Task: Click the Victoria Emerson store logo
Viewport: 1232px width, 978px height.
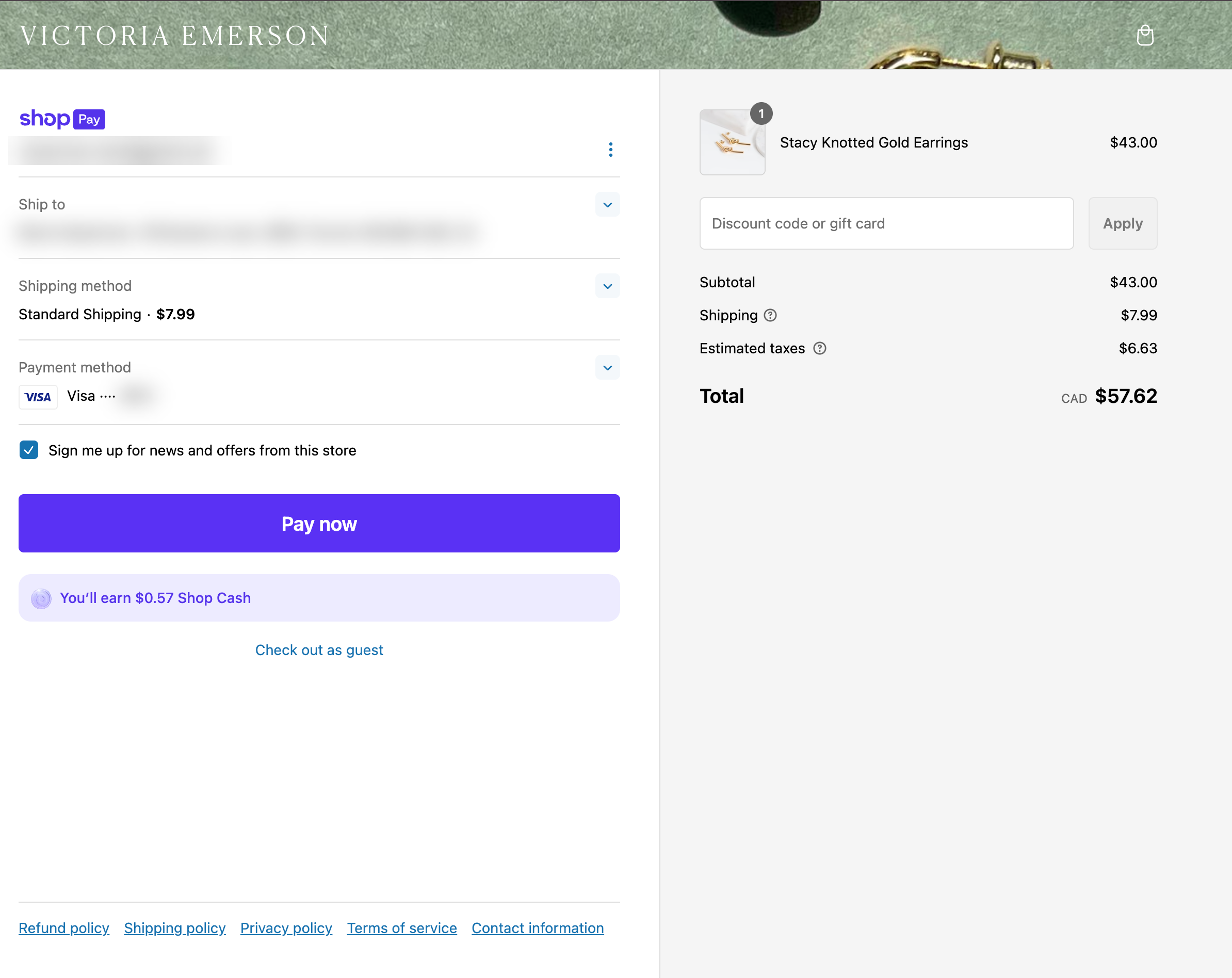Action: [175, 36]
